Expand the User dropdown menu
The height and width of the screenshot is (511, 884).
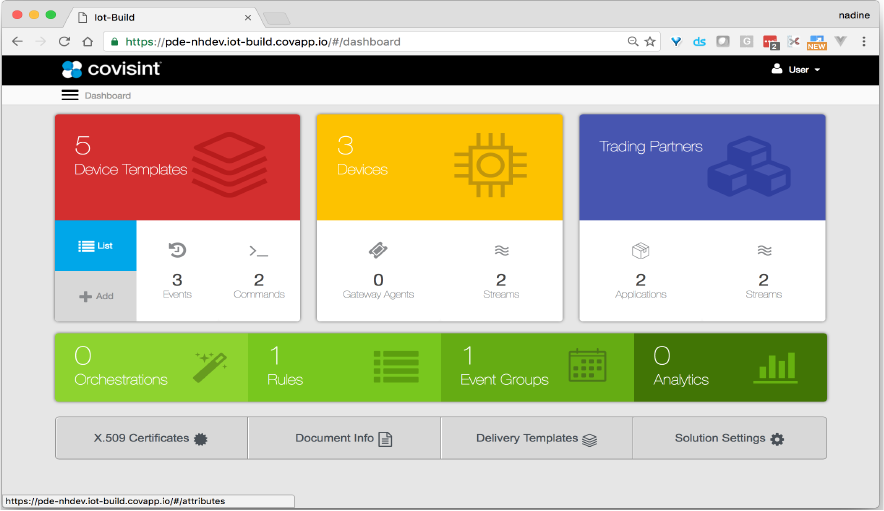796,70
